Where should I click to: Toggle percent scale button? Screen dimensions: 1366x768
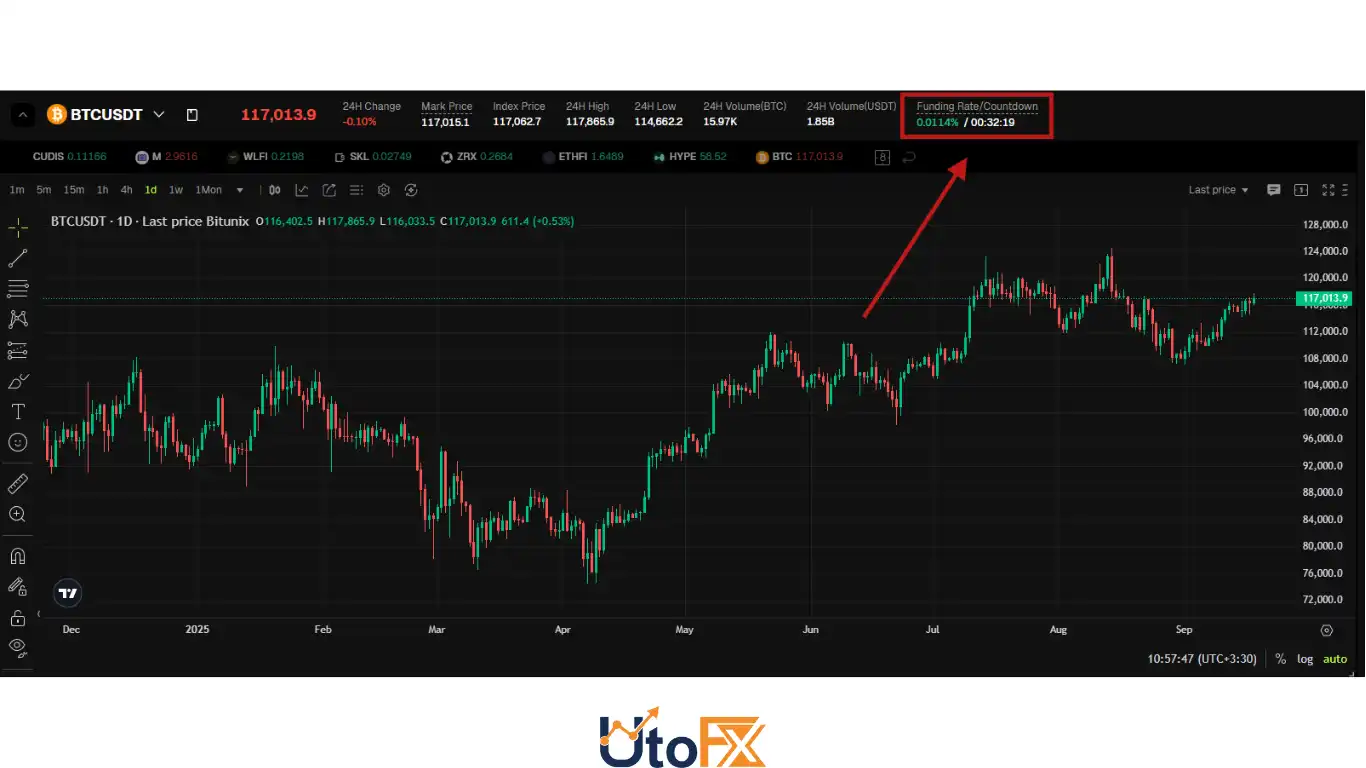point(1280,659)
